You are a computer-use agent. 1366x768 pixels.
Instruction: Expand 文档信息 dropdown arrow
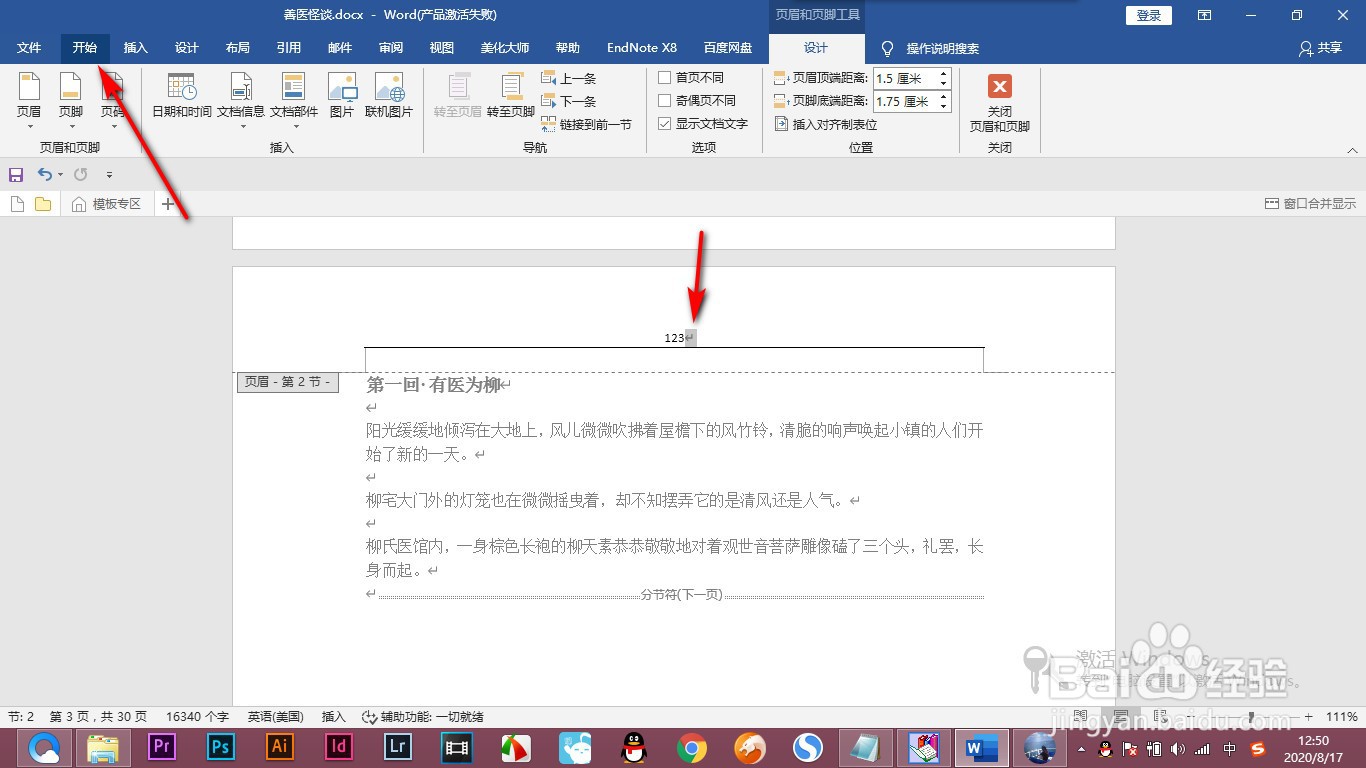[x=241, y=127]
